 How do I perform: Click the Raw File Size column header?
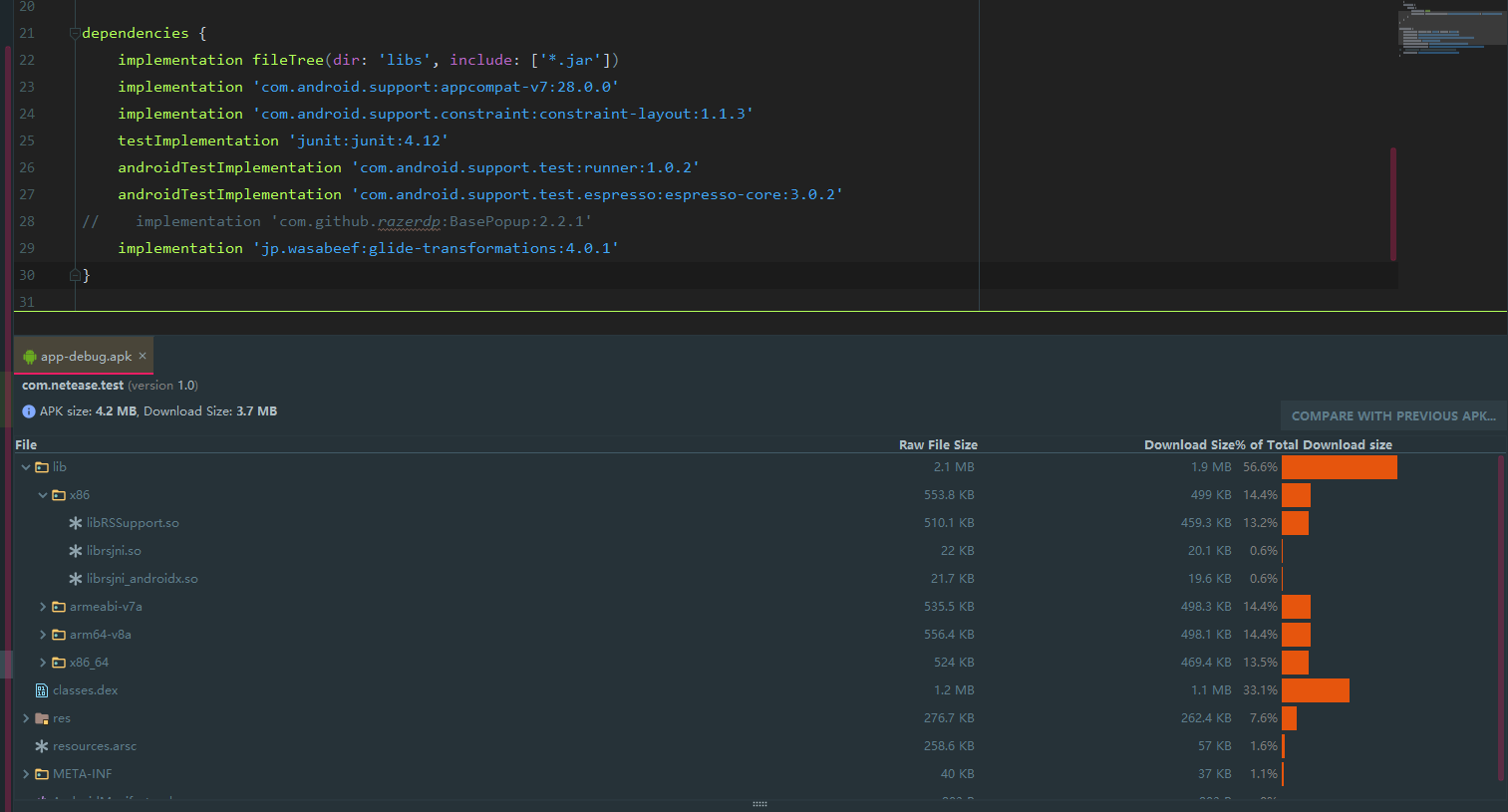[938, 444]
